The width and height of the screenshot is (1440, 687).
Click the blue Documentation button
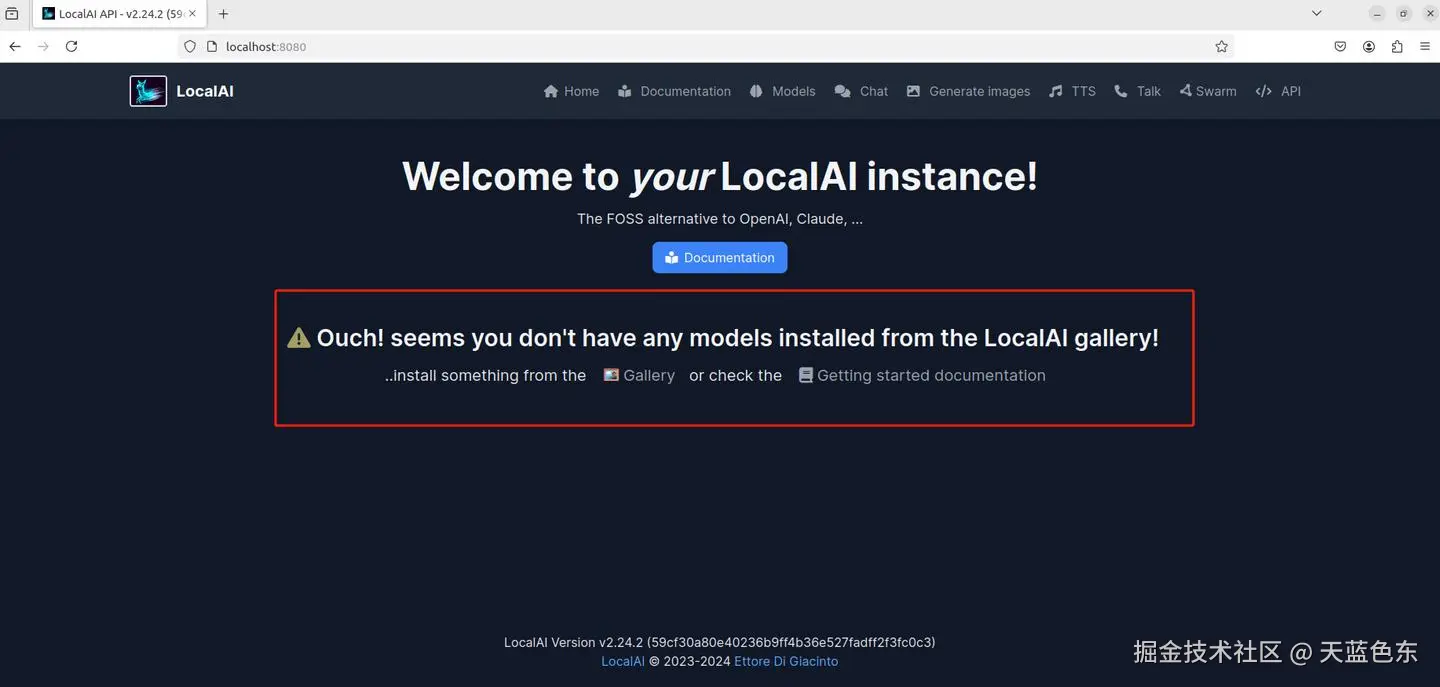720,257
